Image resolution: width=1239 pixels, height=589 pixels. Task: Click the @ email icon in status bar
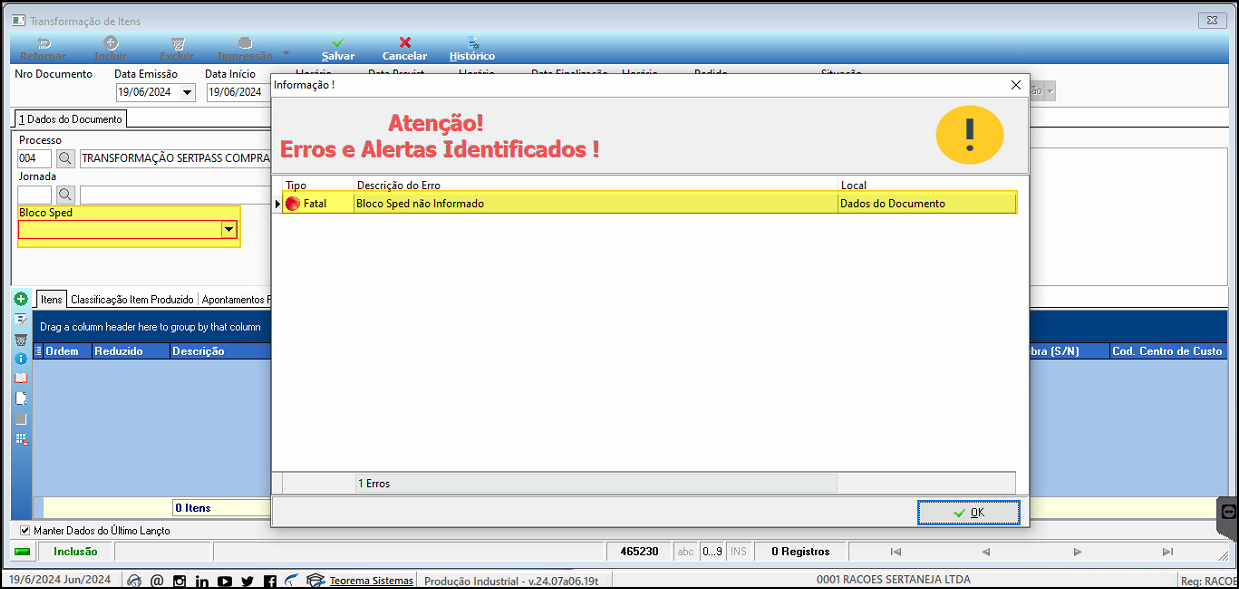157,580
